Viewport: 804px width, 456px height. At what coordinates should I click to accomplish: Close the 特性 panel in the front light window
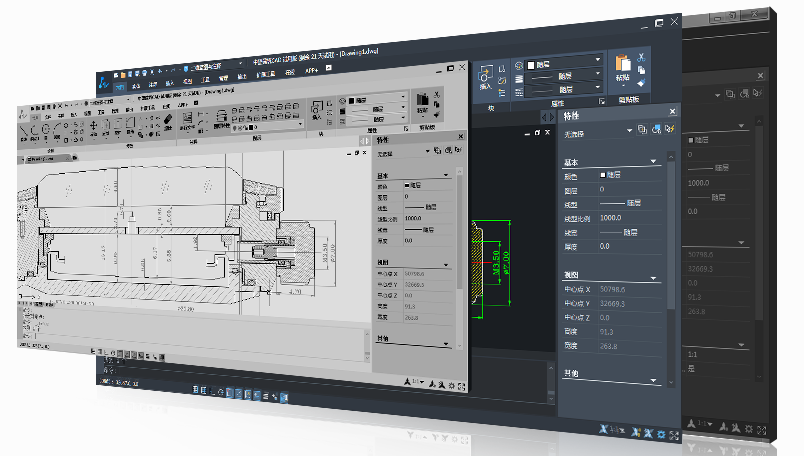coord(460,136)
